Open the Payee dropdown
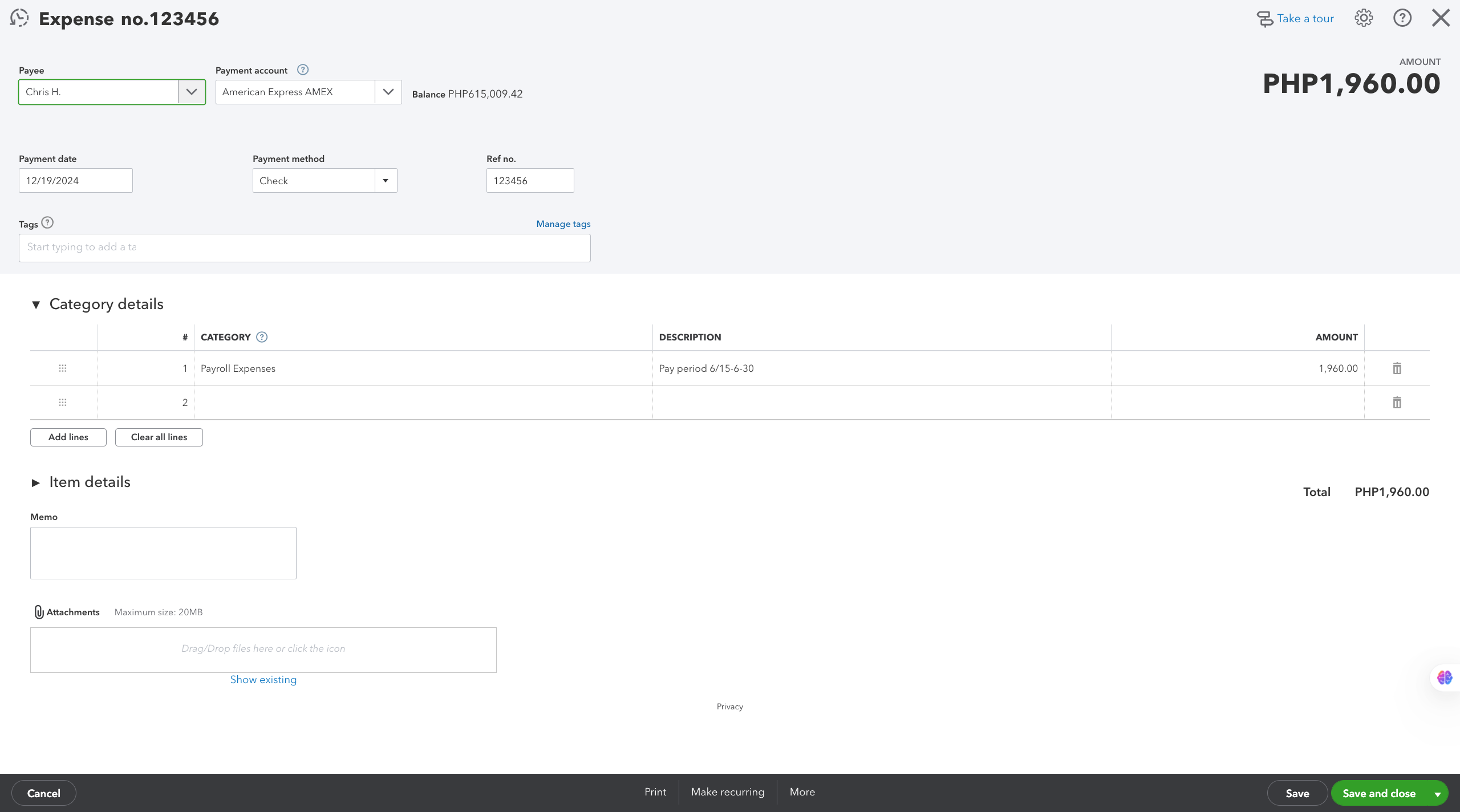The image size is (1460, 812). [x=191, y=92]
